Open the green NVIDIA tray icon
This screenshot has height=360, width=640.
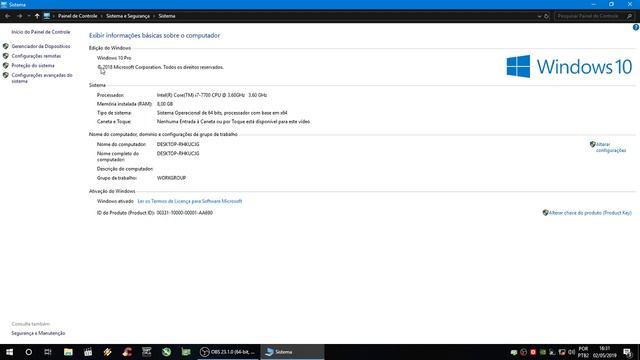543,352
